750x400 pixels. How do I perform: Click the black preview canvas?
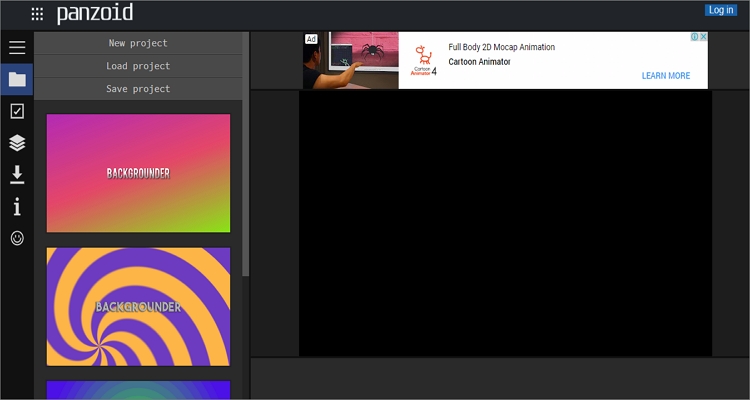(x=506, y=223)
